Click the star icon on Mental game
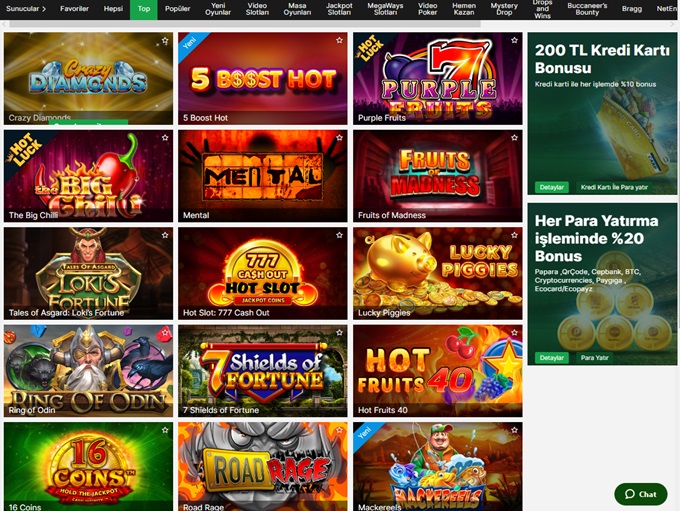The image size is (680, 511). (340, 138)
